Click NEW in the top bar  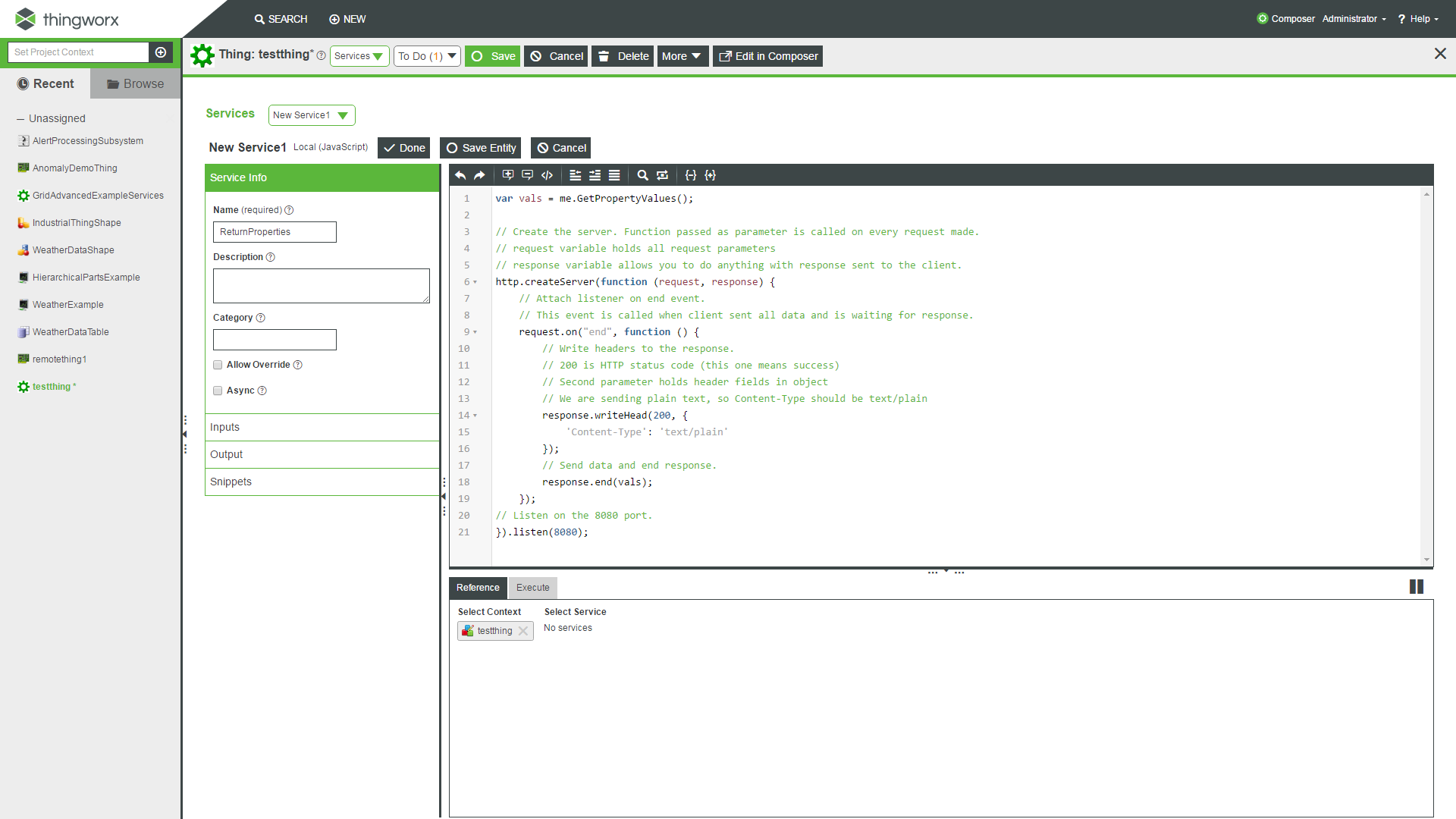[347, 19]
